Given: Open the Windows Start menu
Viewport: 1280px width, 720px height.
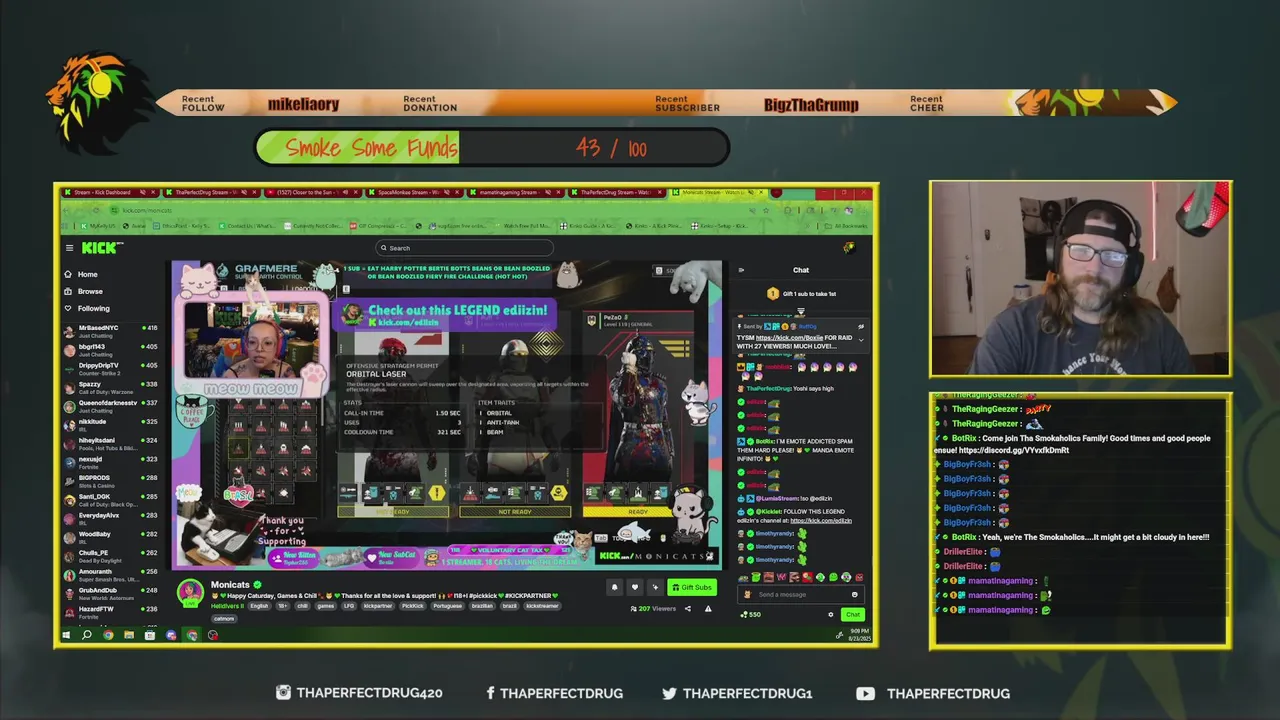Looking at the screenshot, I should 67,635.
